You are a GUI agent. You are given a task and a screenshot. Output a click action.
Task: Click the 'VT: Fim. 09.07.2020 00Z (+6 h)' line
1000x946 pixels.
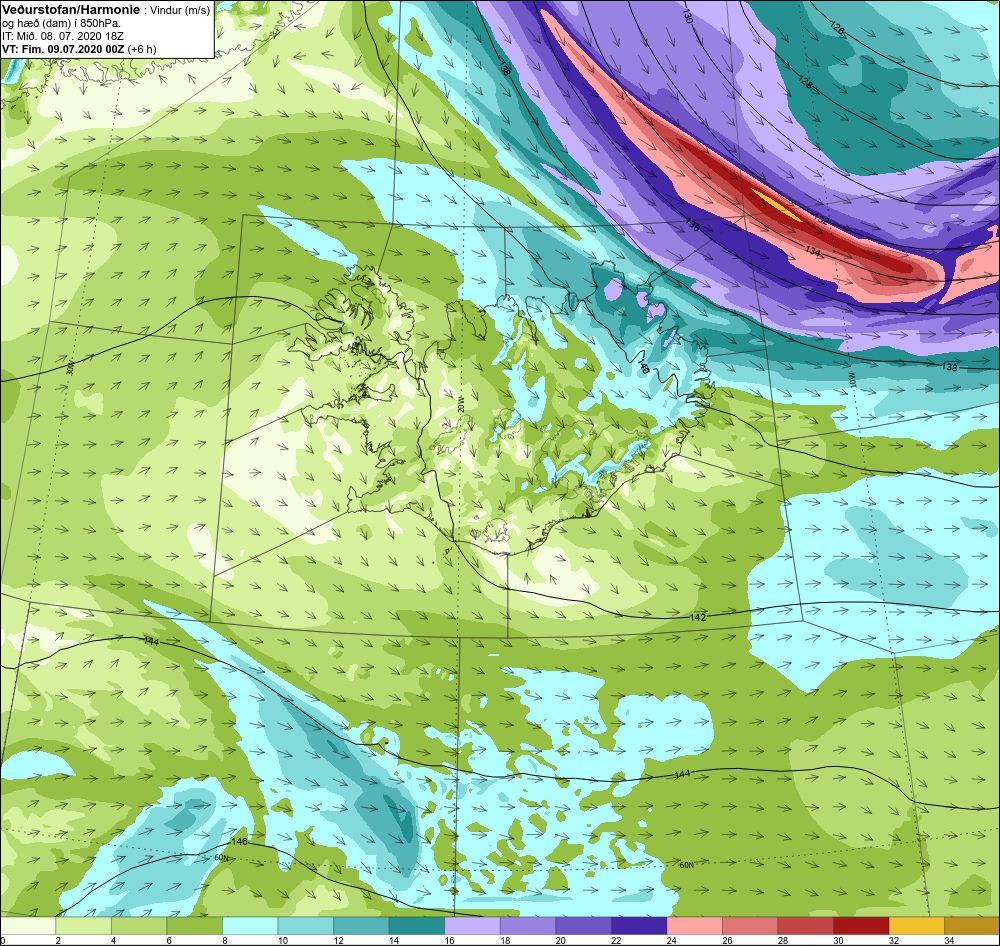coord(78,48)
